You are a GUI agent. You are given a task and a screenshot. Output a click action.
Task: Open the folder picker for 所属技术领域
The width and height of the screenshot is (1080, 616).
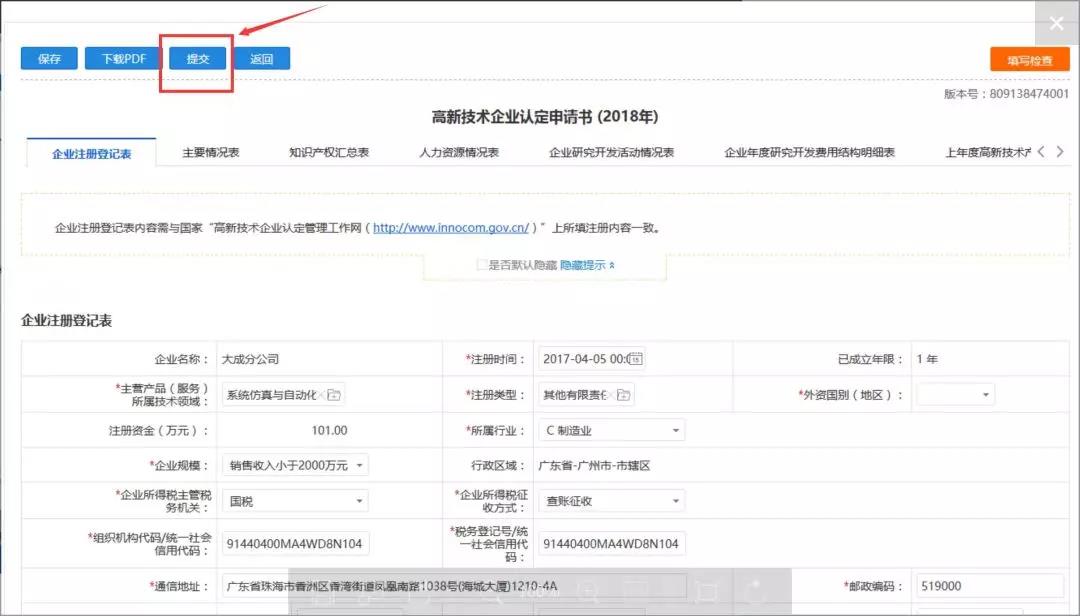[334, 395]
